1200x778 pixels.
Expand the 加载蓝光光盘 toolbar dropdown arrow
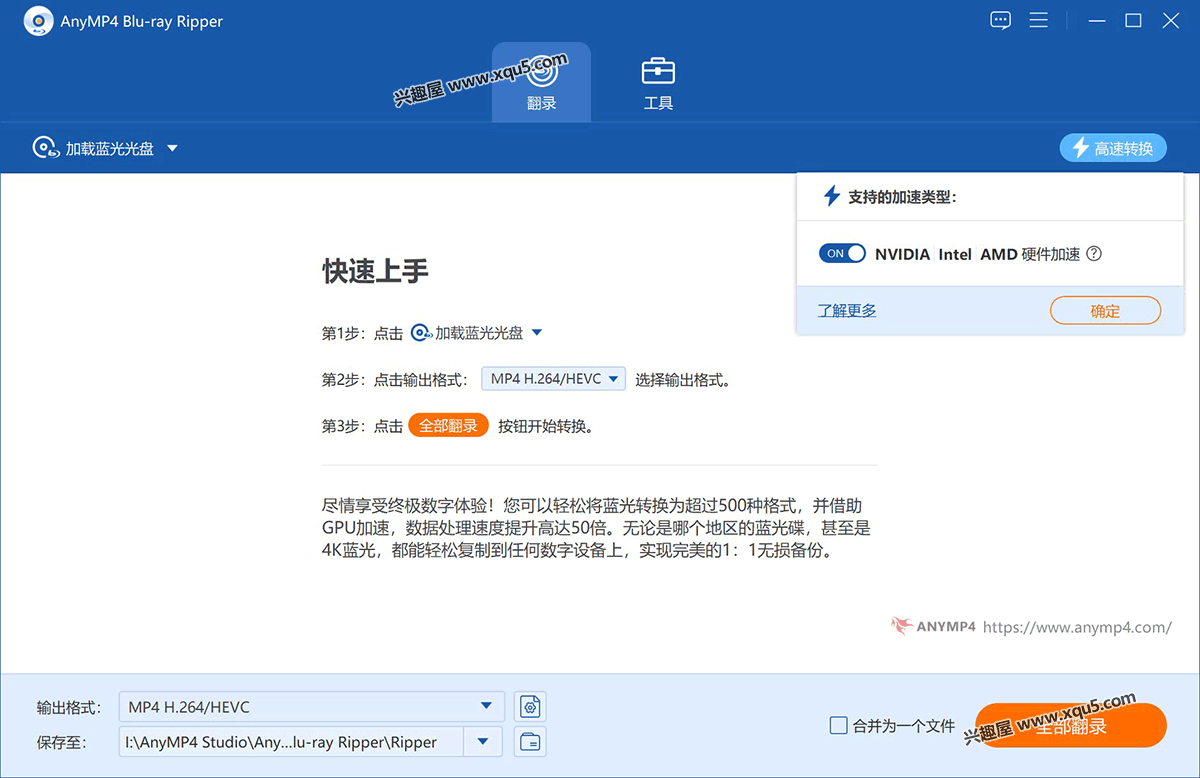(x=172, y=148)
